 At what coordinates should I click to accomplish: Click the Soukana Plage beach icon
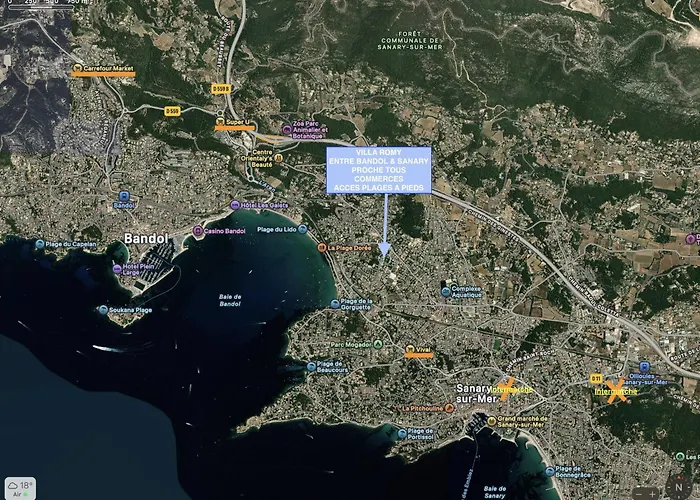point(103,310)
